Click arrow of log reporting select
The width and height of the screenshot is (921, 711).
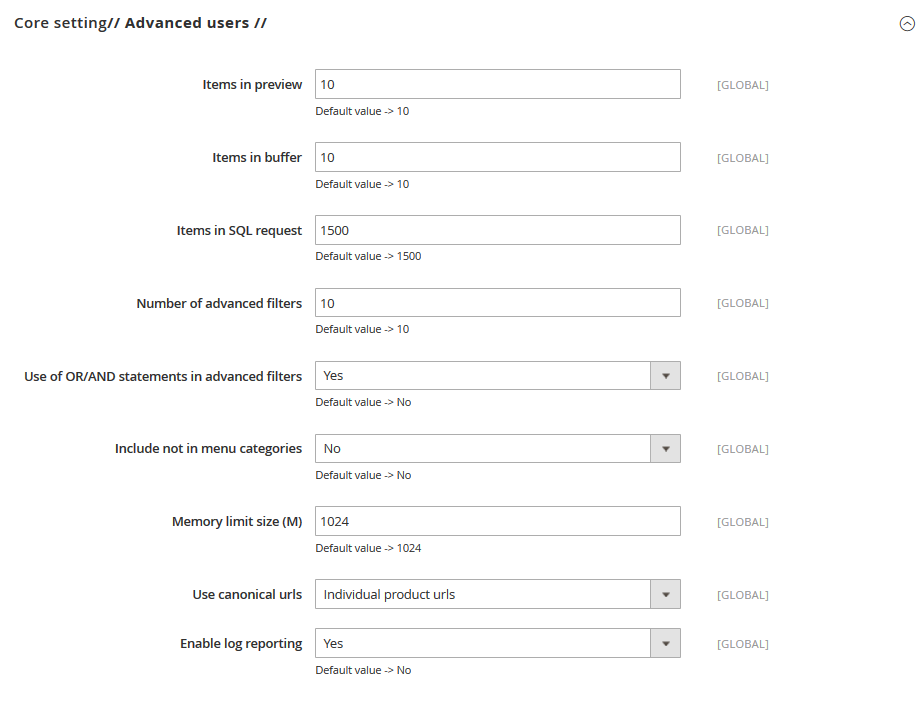pos(665,643)
